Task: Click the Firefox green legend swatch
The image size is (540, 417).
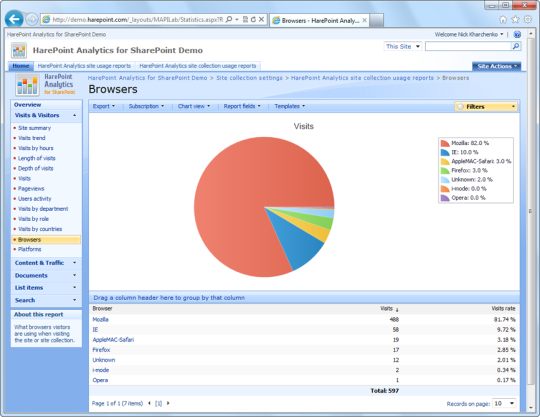Action: [x=445, y=170]
